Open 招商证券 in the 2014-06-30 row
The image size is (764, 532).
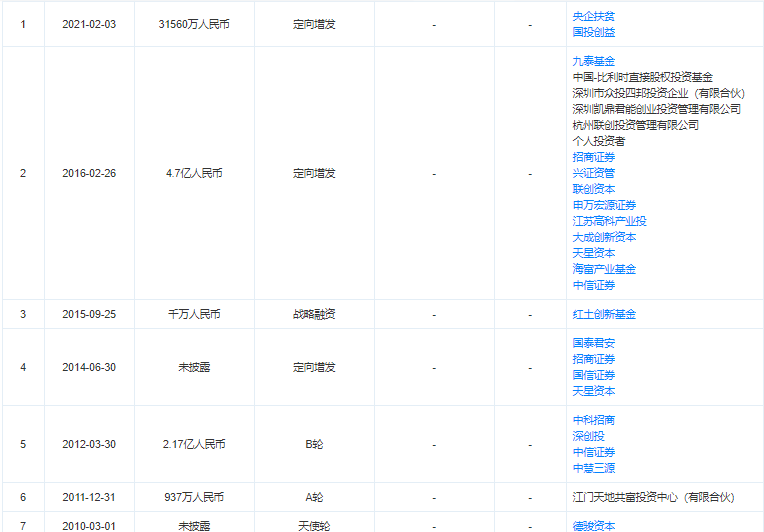click(x=593, y=359)
